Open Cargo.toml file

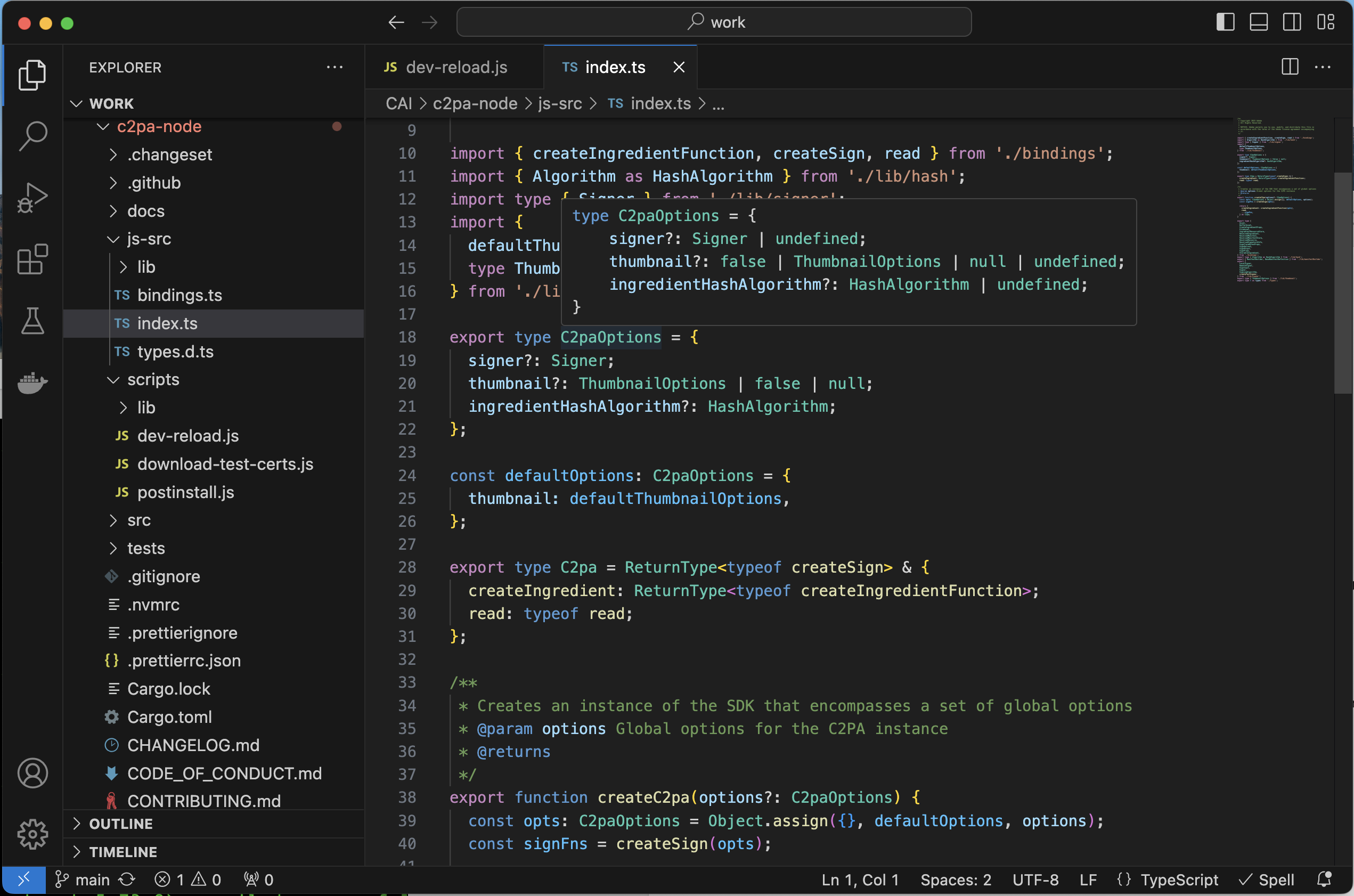point(214,716)
